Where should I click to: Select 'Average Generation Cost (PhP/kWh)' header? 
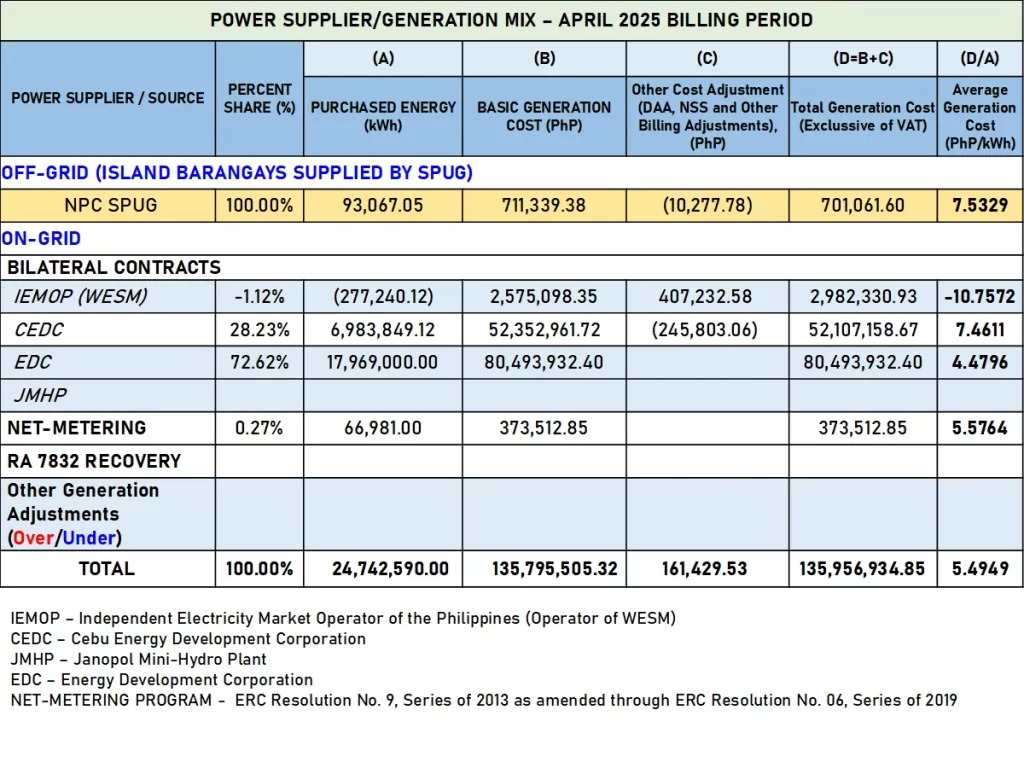[980, 116]
